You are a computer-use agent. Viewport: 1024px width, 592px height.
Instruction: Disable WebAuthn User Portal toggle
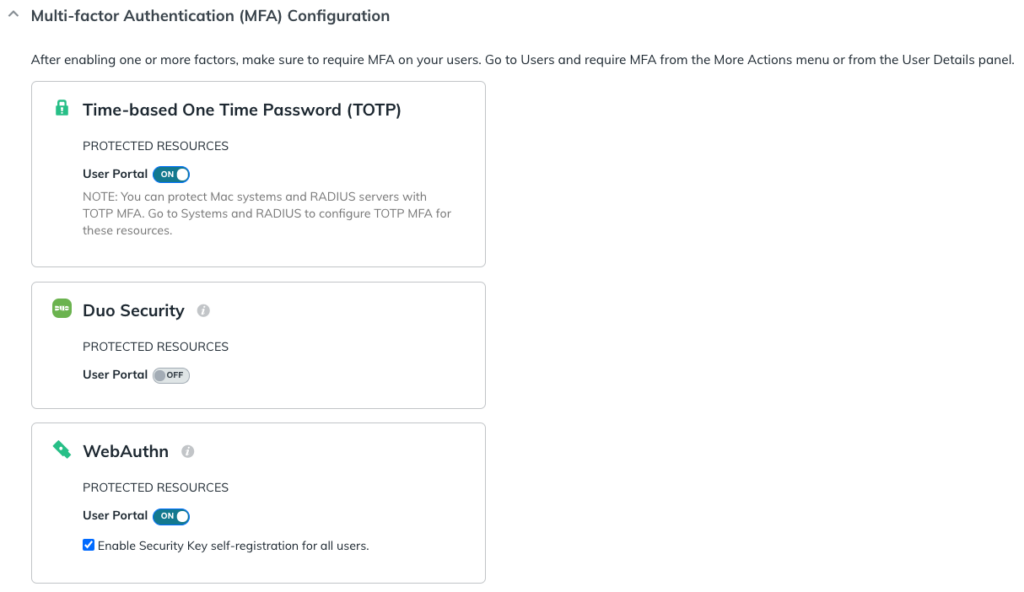(171, 516)
